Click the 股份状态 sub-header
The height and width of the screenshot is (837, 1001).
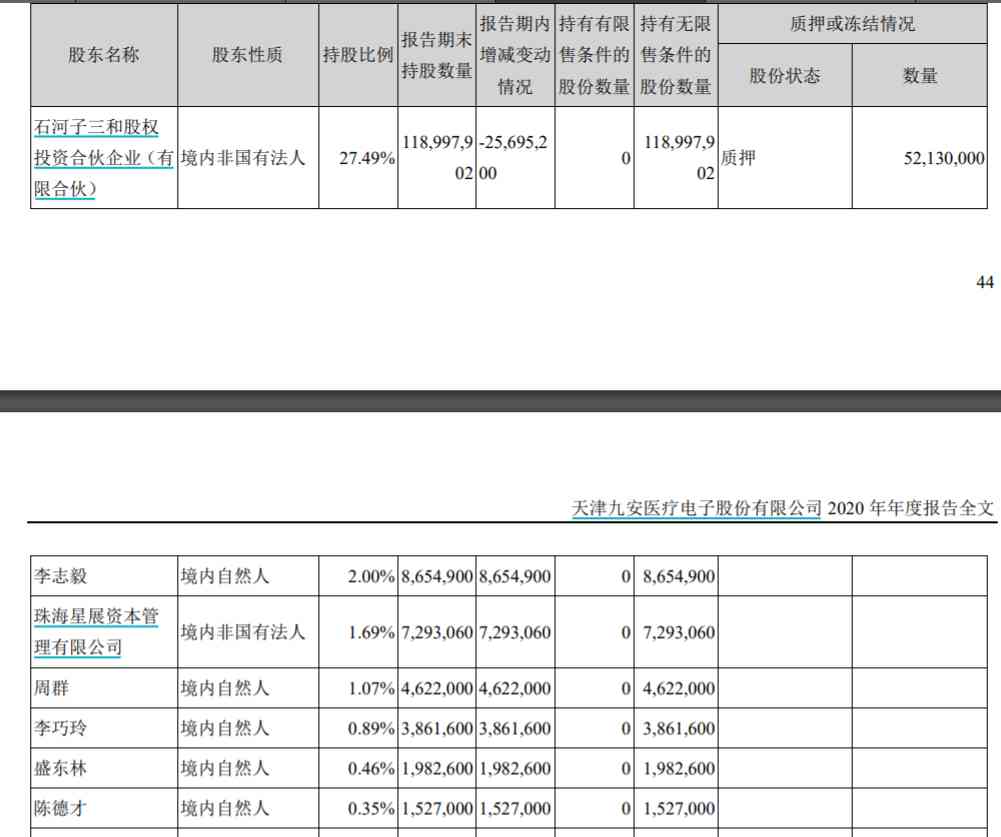(x=785, y=76)
